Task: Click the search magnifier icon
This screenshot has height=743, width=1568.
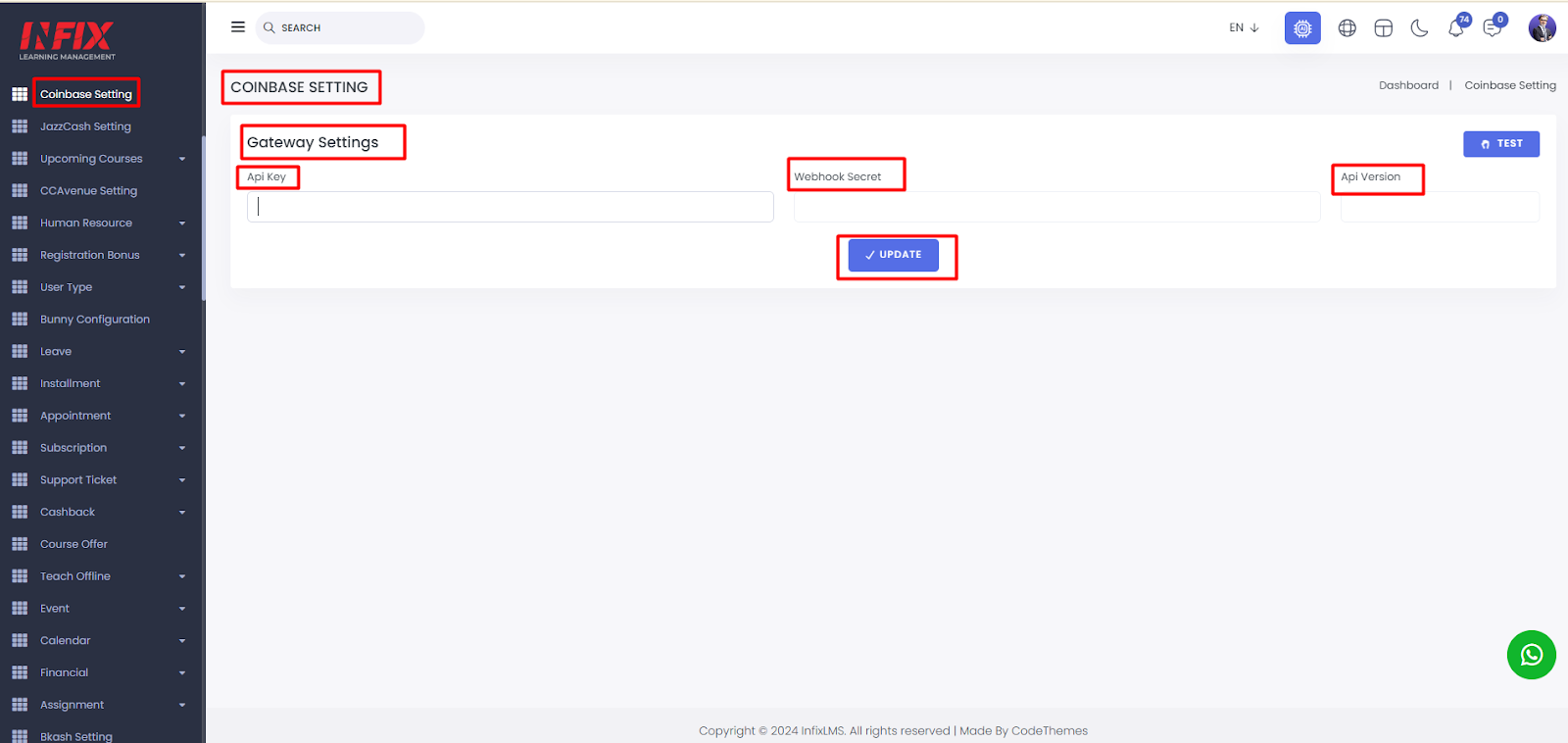Action: [x=269, y=27]
